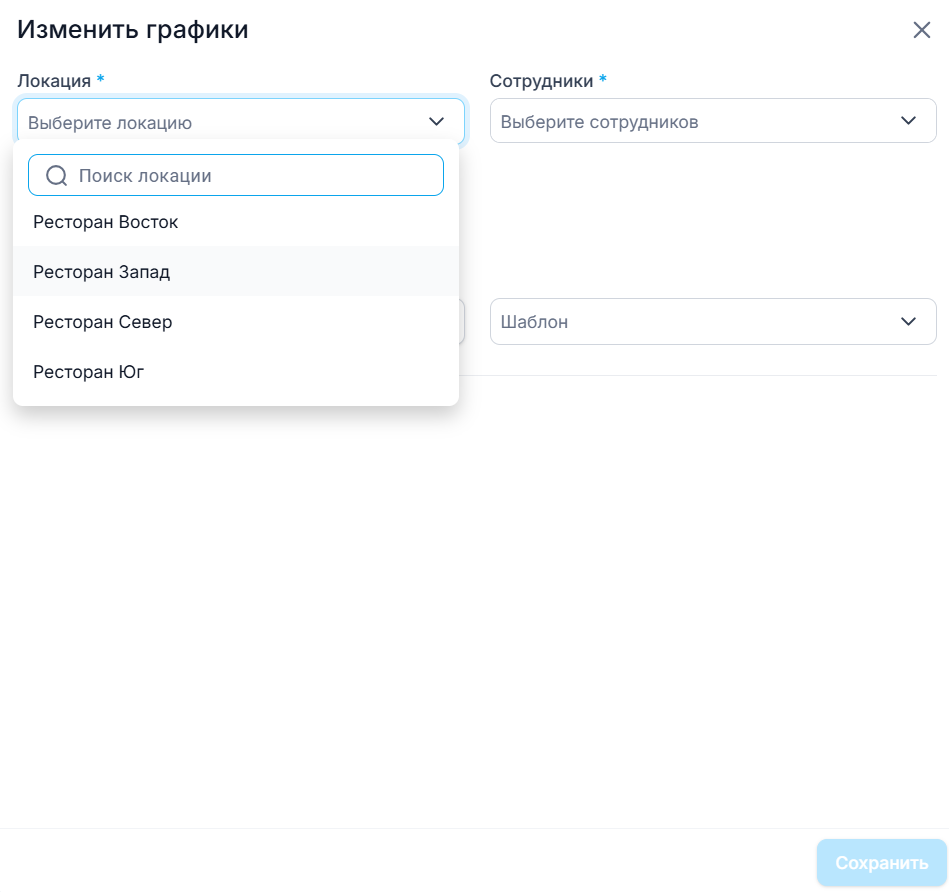The image size is (949, 892).
Task: Expand the Шаблон template dropdown
Action: point(700,322)
